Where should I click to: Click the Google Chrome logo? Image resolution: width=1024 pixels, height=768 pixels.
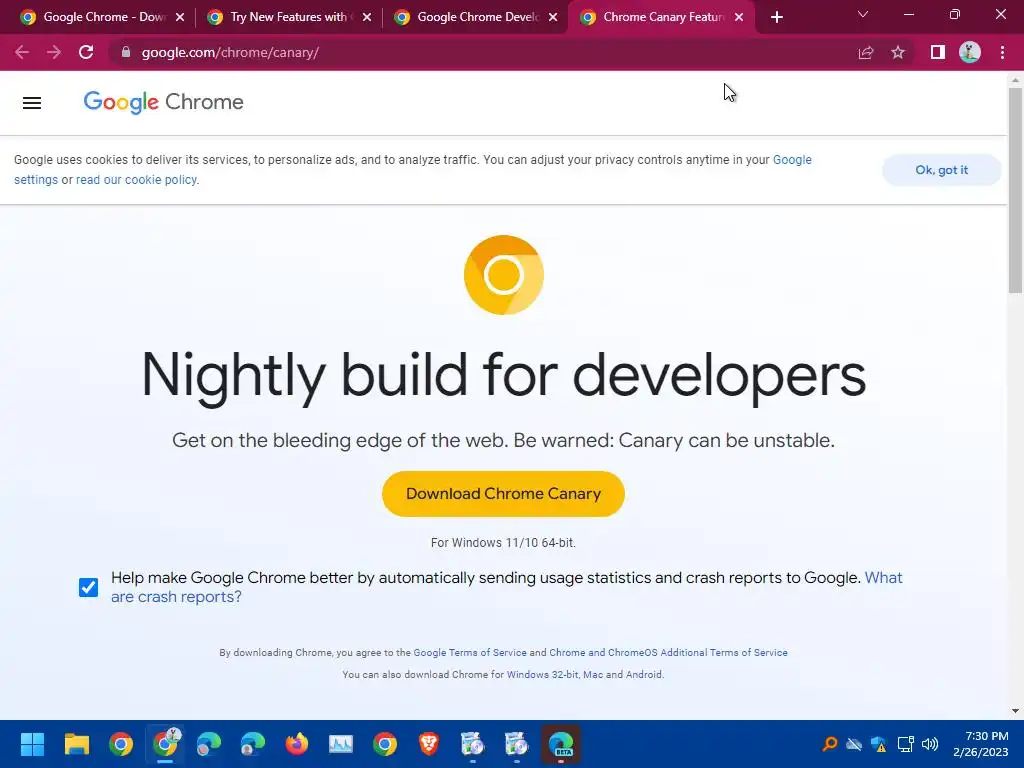163,102
